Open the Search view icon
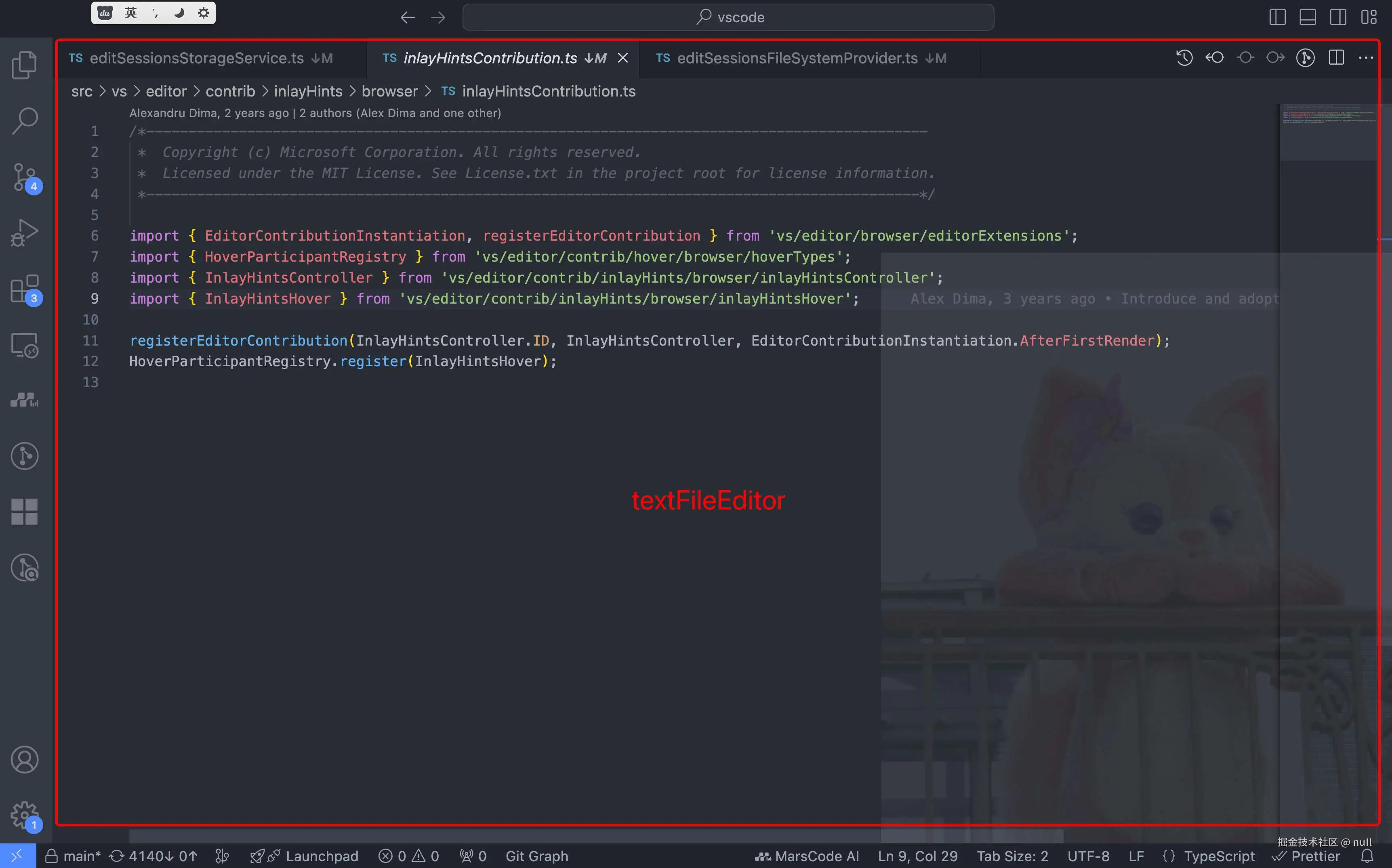Viewport: 1392px width, 868px height. pos(24,121)
